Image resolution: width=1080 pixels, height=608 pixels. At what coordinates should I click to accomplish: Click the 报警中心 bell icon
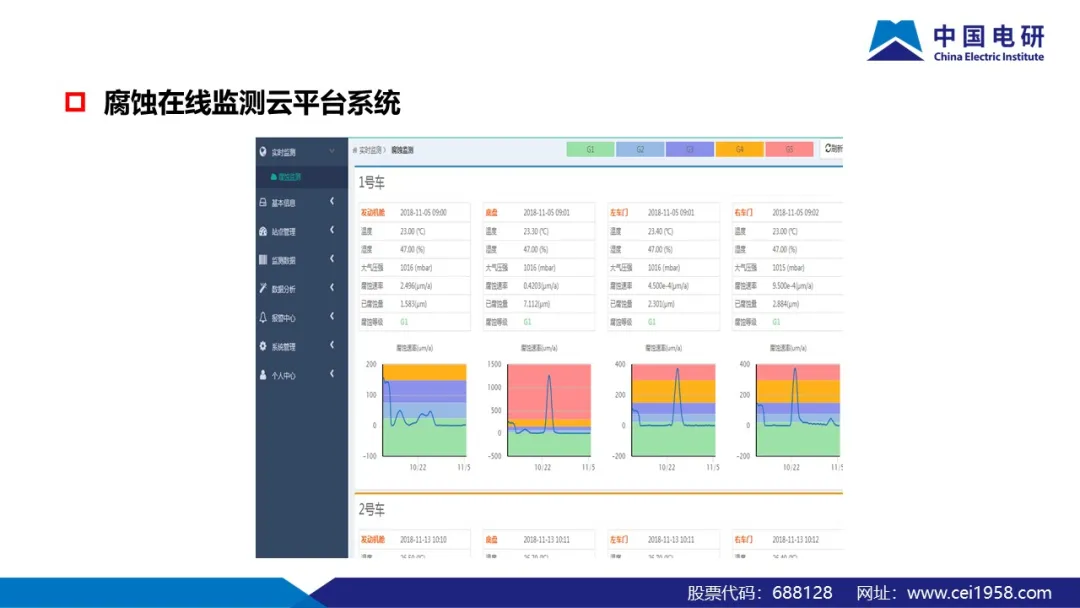click(263, 318)
